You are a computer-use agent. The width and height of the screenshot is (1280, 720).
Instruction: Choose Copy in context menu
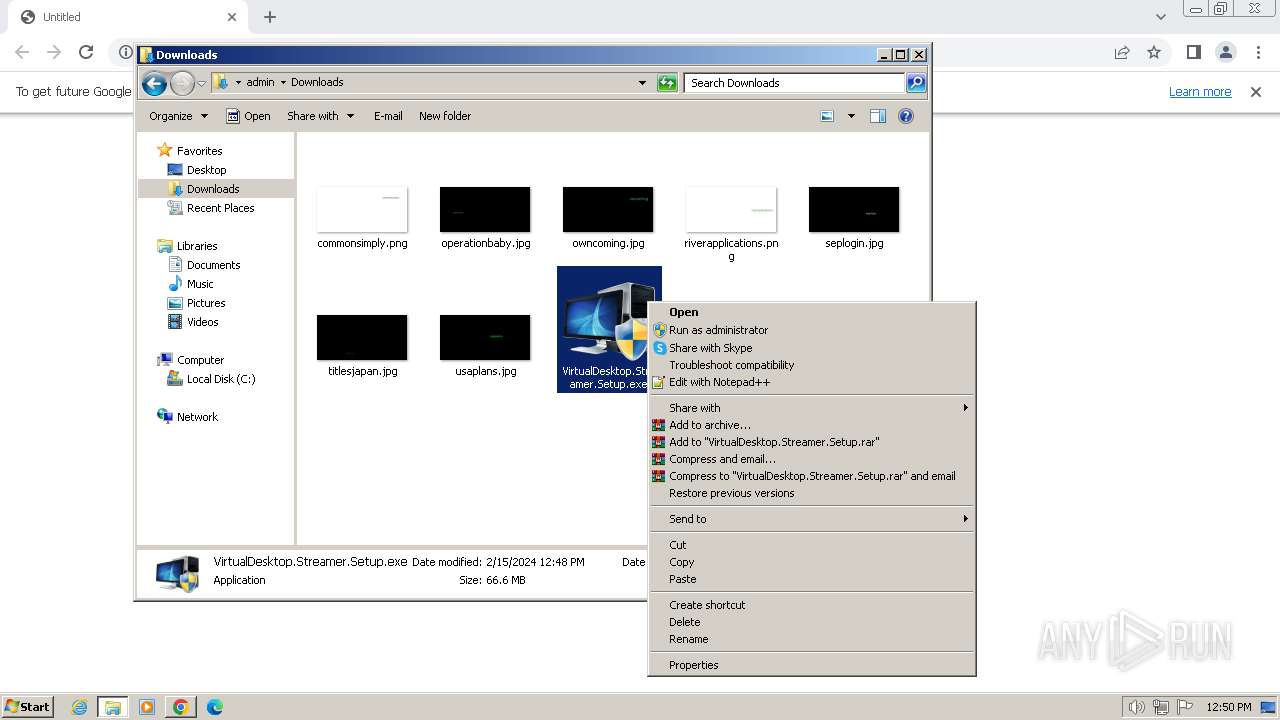pos(812,562)
